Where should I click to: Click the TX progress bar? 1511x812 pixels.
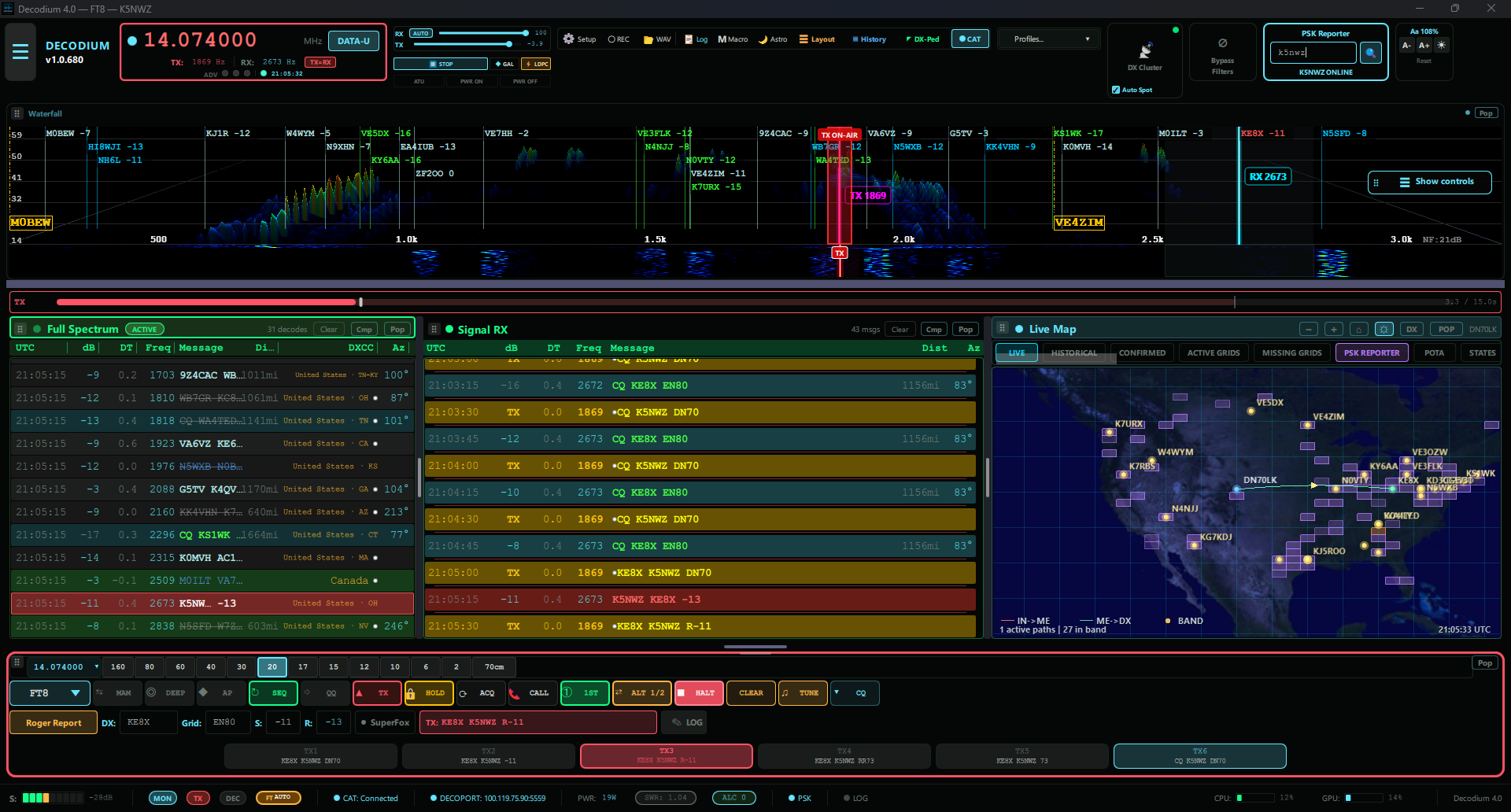(x=754, y=302)
